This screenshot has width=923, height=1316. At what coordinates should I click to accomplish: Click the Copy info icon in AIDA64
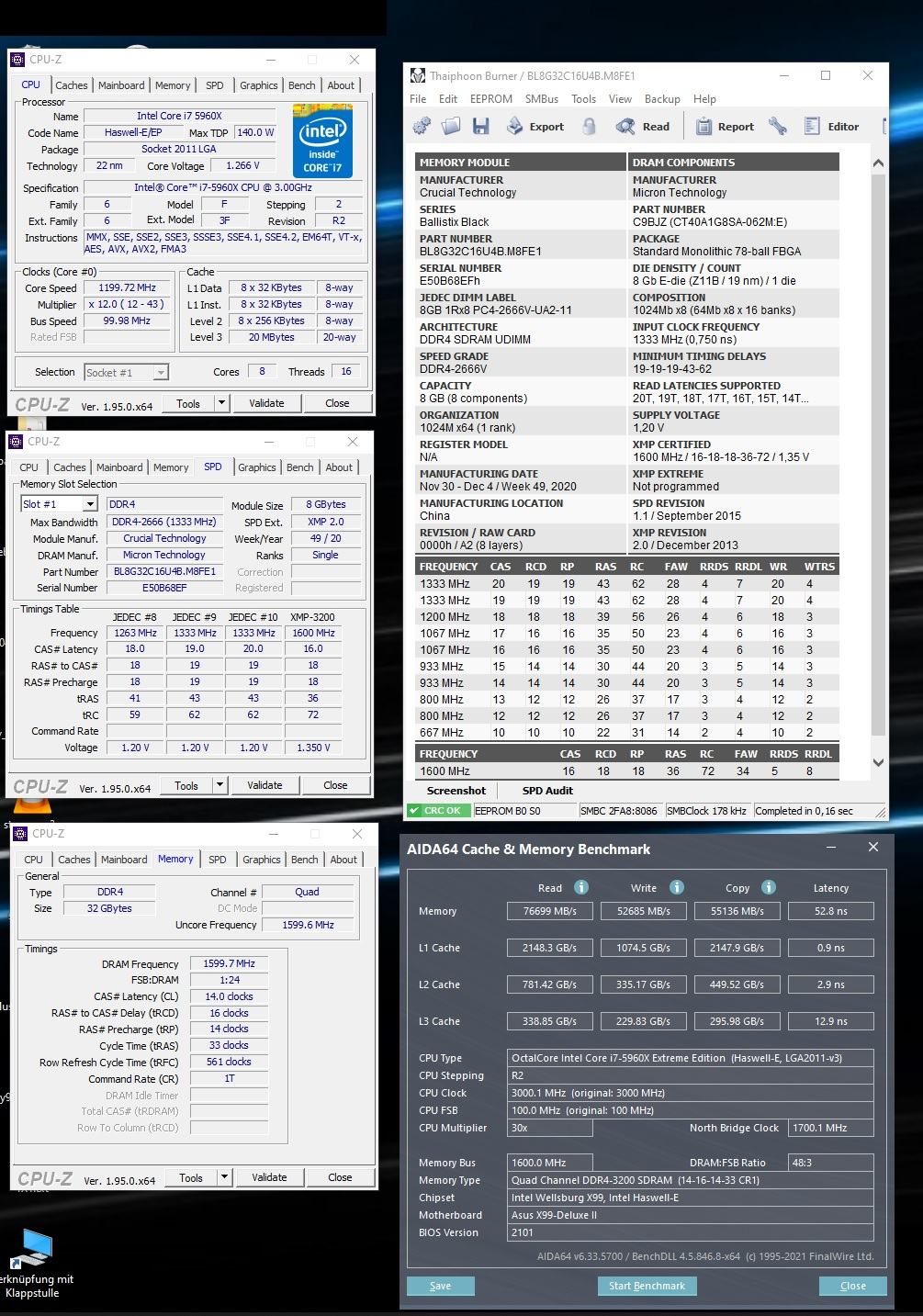[x=769, y=887]
